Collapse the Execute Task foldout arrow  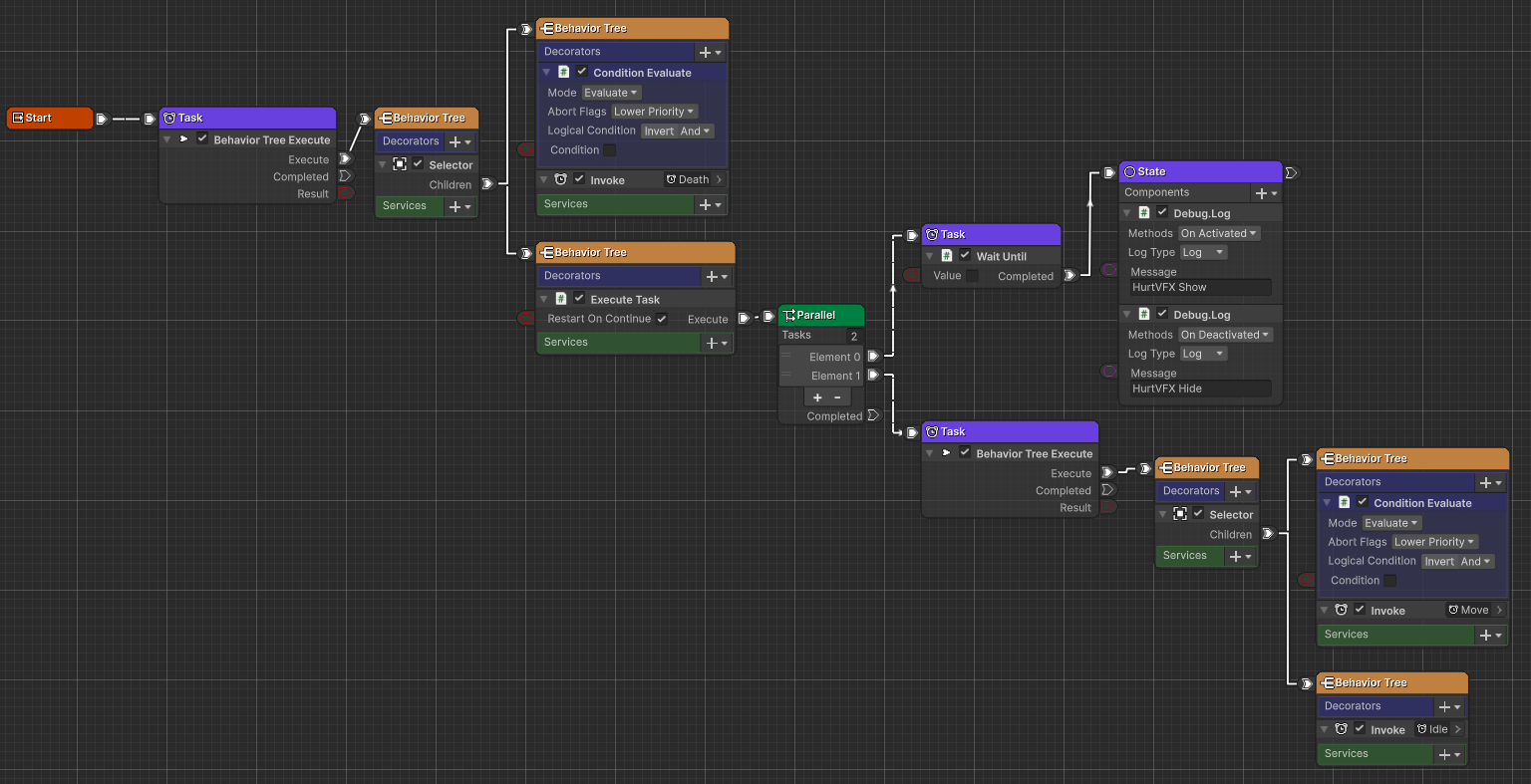tap(546, 299)
